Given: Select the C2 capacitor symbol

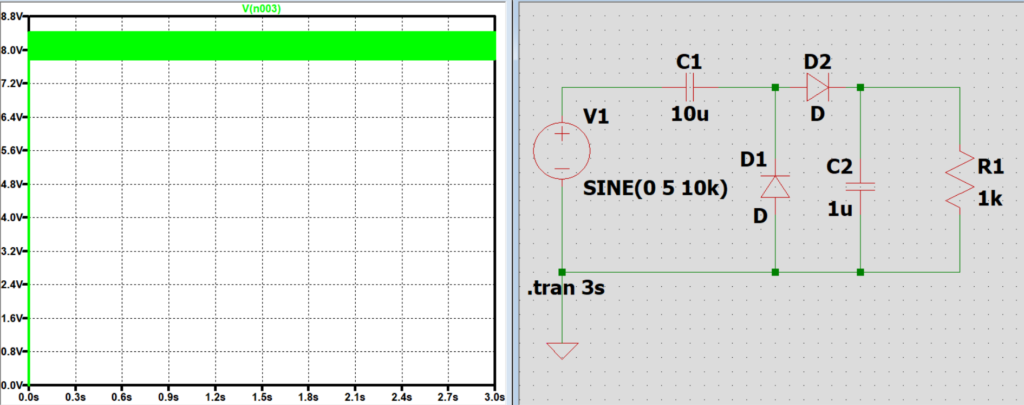Looking at the screenshot, I should coord(859,187).
